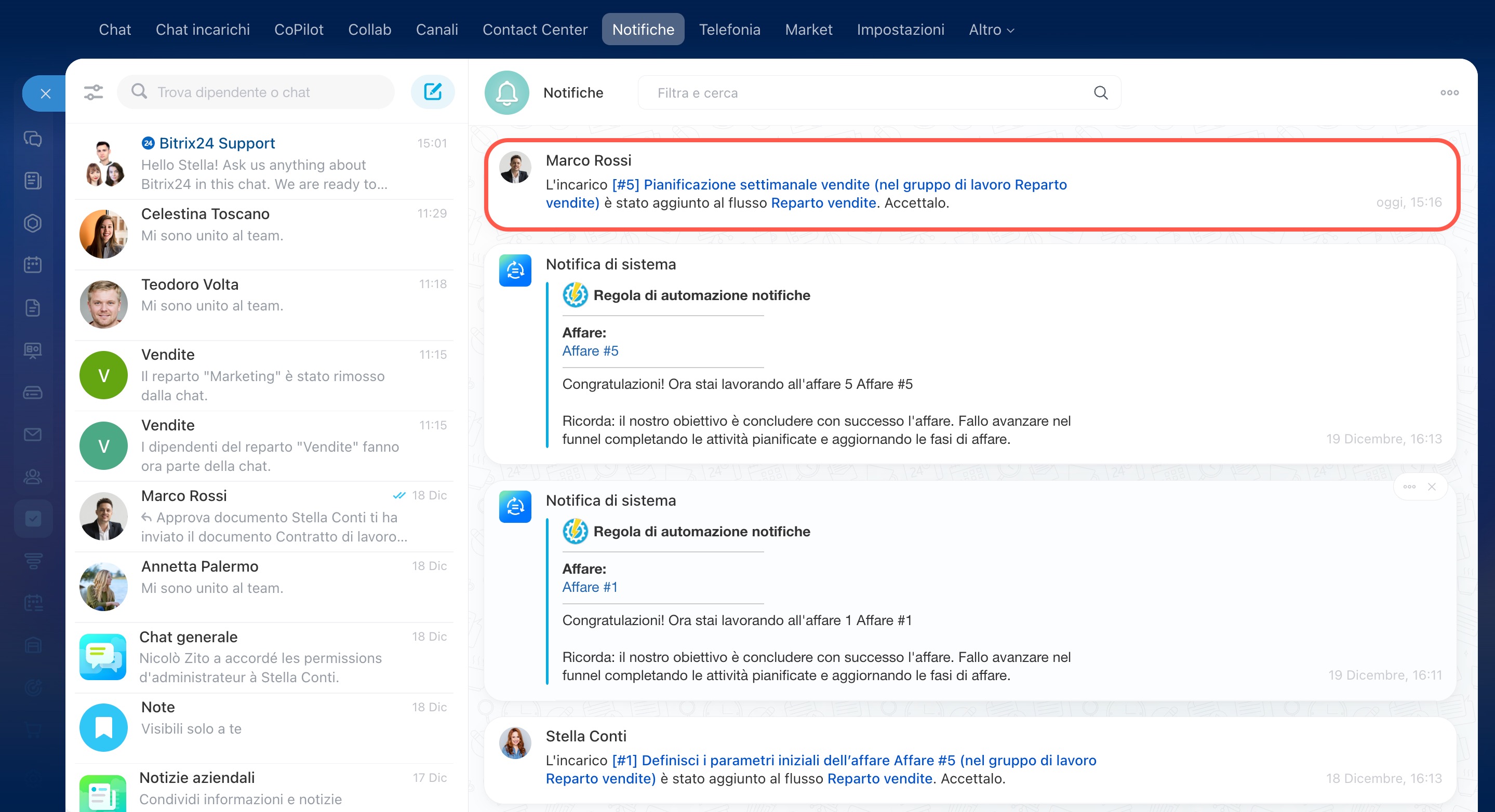Switch to the Telefonia tab
1495x812 pixels.
click(x=729, y=30)
